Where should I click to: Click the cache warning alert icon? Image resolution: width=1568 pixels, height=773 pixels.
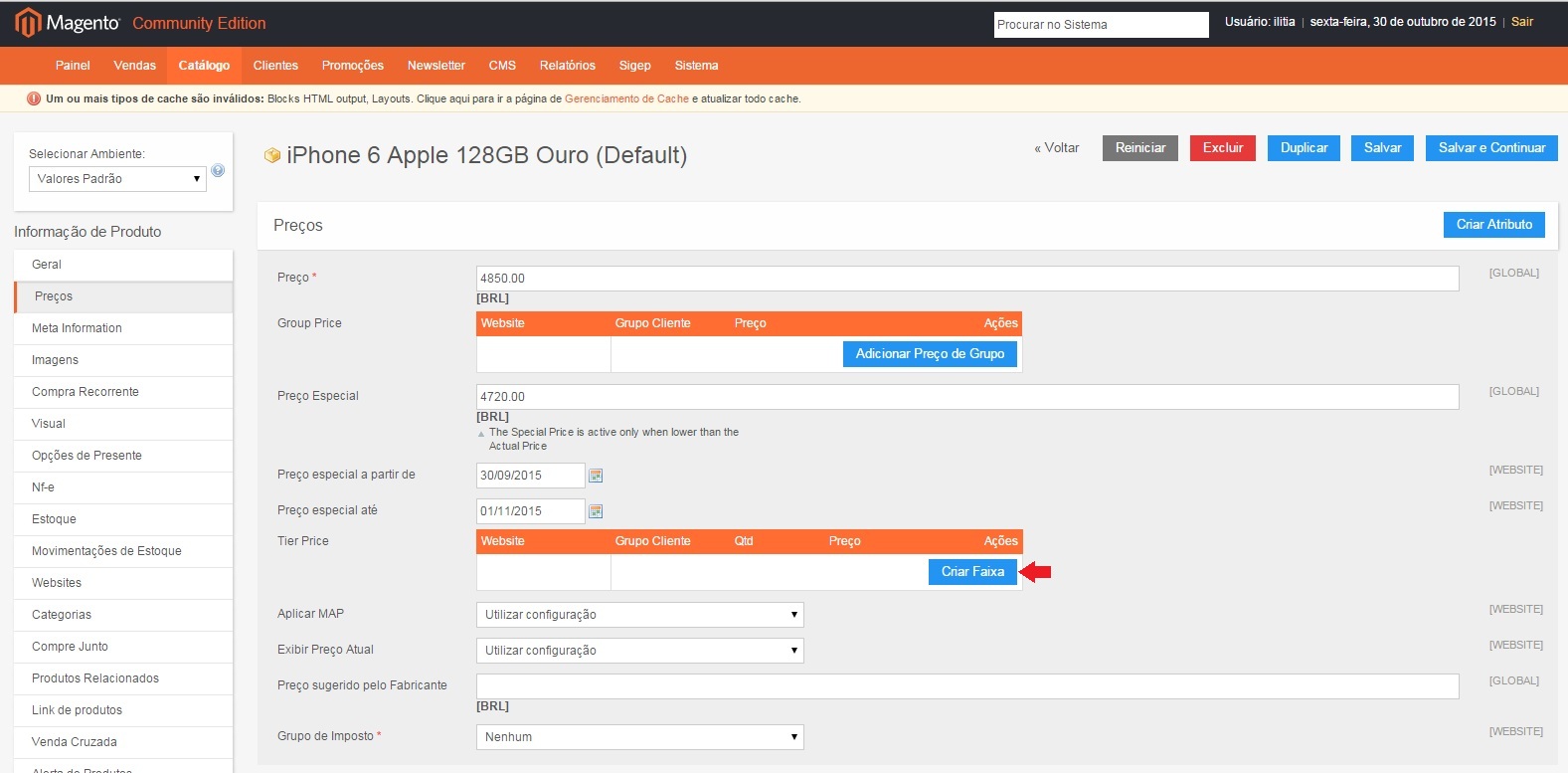(34, 98)
